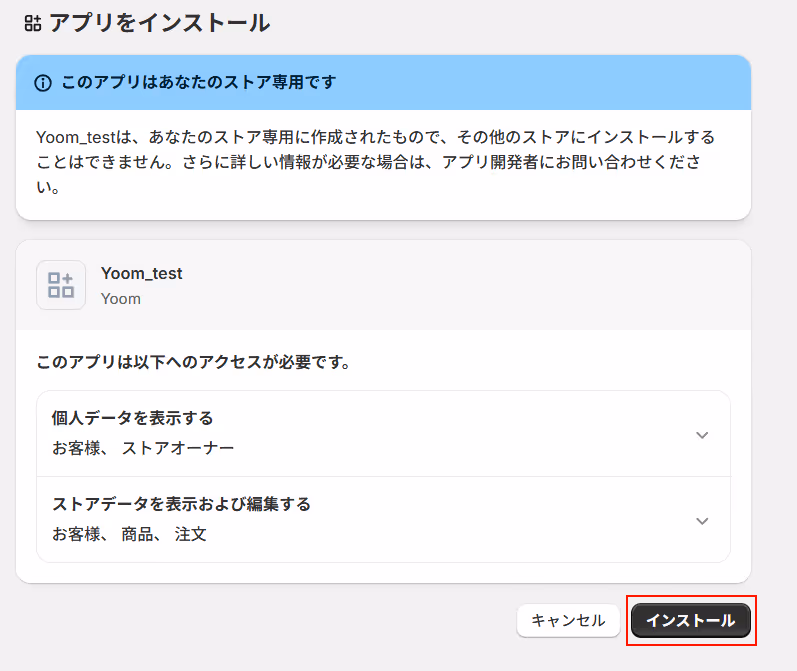Click the このアプリはあなたのストア専用です banner title
Viewport: 797px width, 671px height.
(x=199, y=82)
